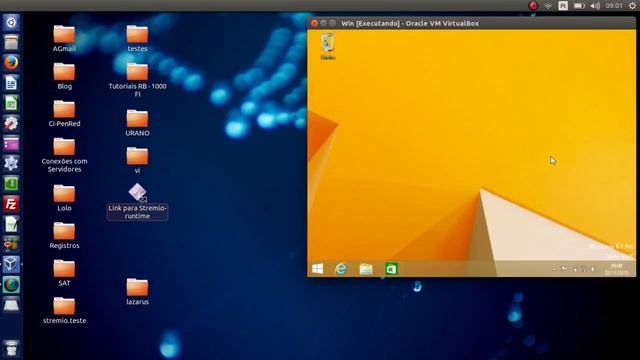The width and height of the screenshot is (640, 360).
Task: Select the testes folder
Action: (137, 38)
